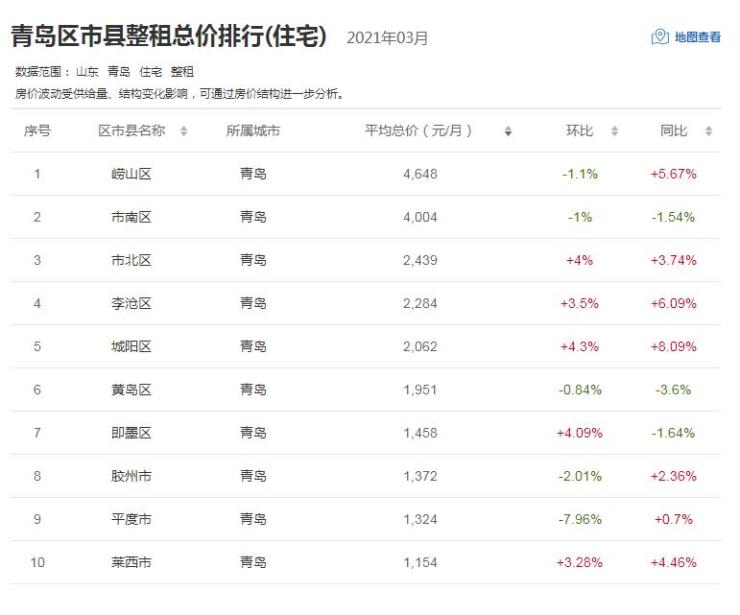Click rank number 10
Screen dimensions: 740x615
pos(37,563)
